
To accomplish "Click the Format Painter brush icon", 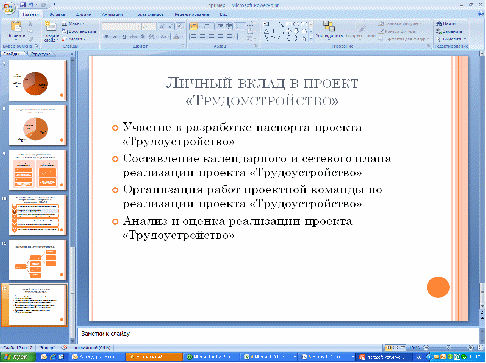I will click(x=30, y=39).
